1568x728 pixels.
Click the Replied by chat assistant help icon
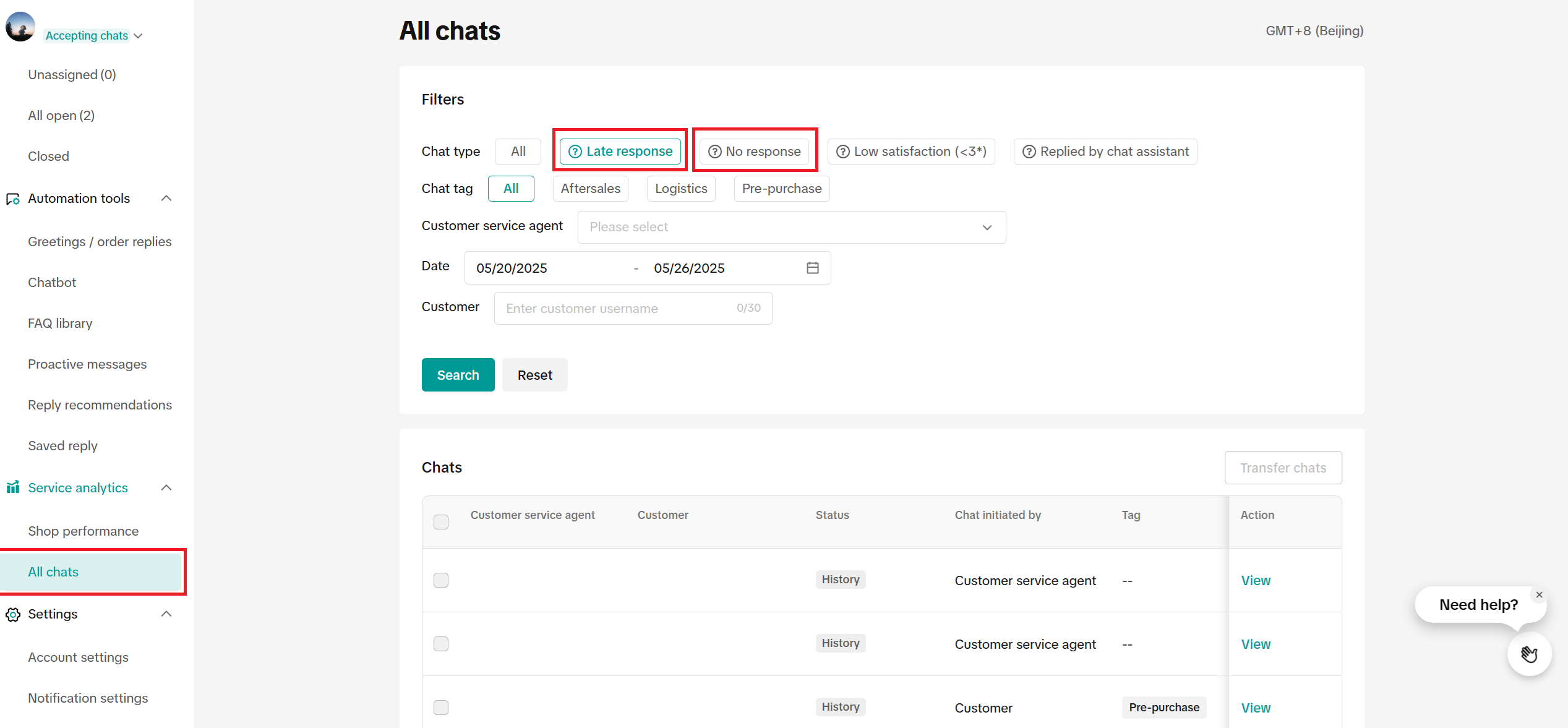[1029, 152]
